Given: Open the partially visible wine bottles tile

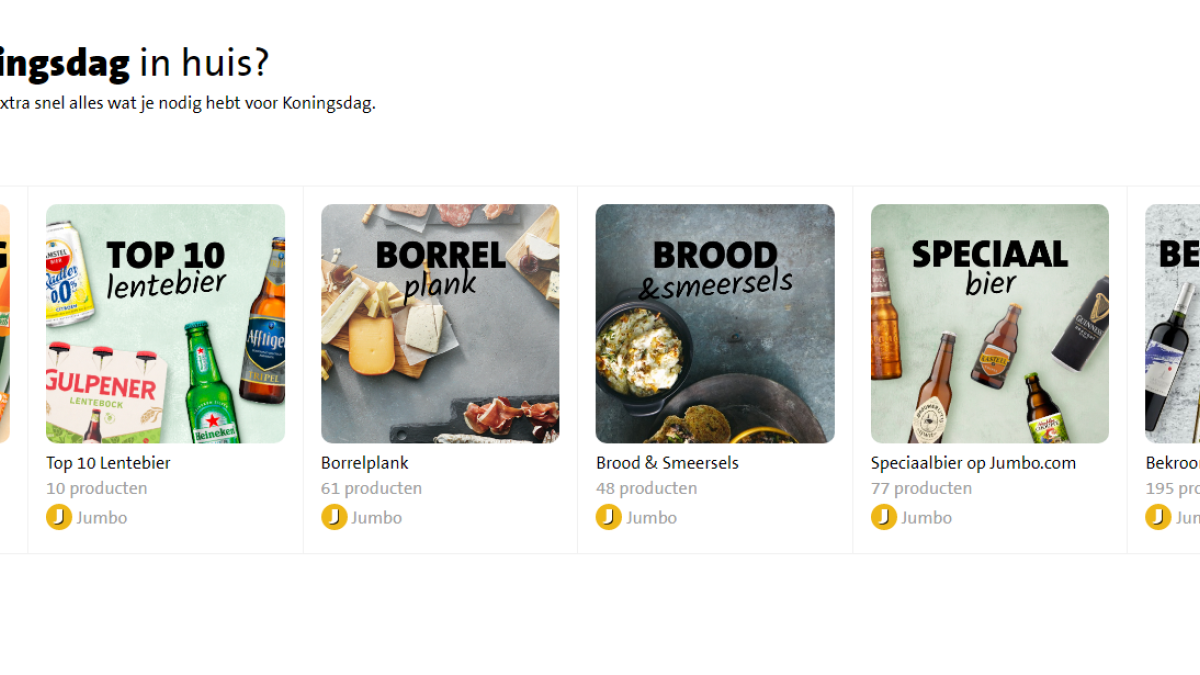Looking at the screenshot, I should tap(1173, 323).
